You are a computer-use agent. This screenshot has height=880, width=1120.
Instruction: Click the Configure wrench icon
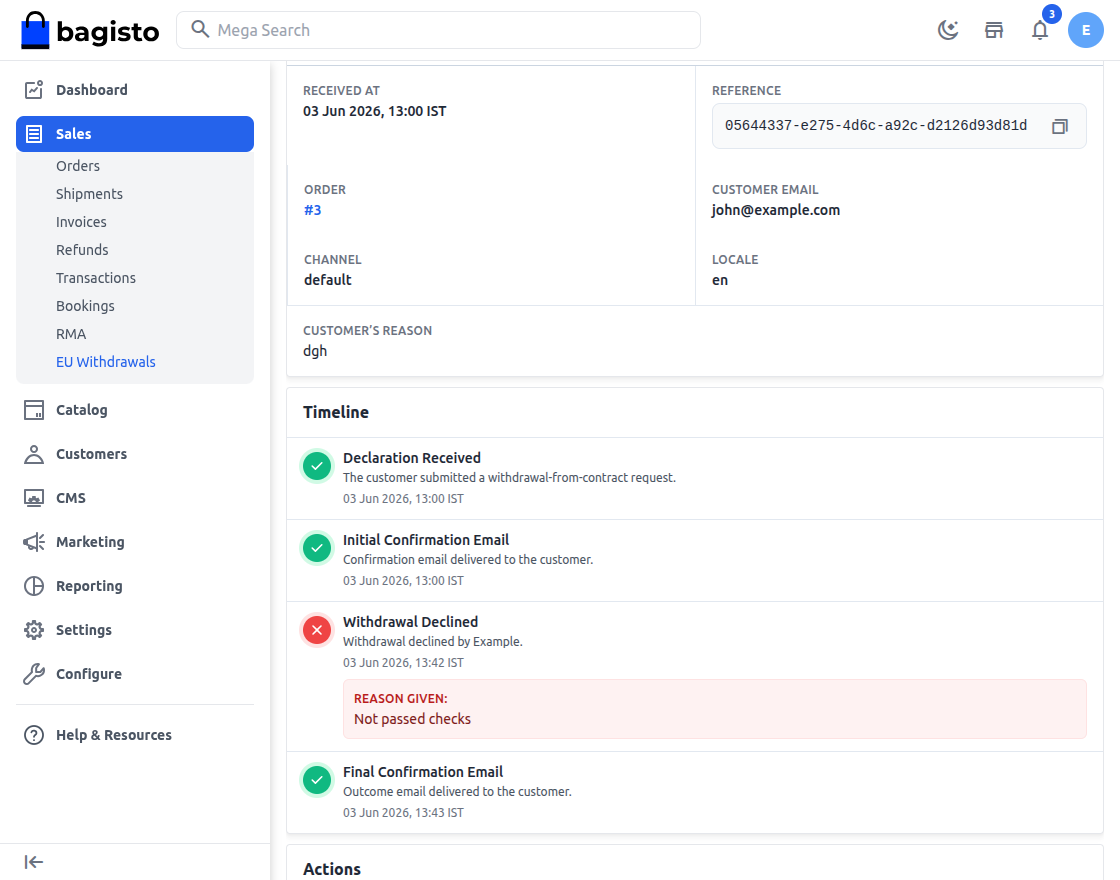pos(34,674)
